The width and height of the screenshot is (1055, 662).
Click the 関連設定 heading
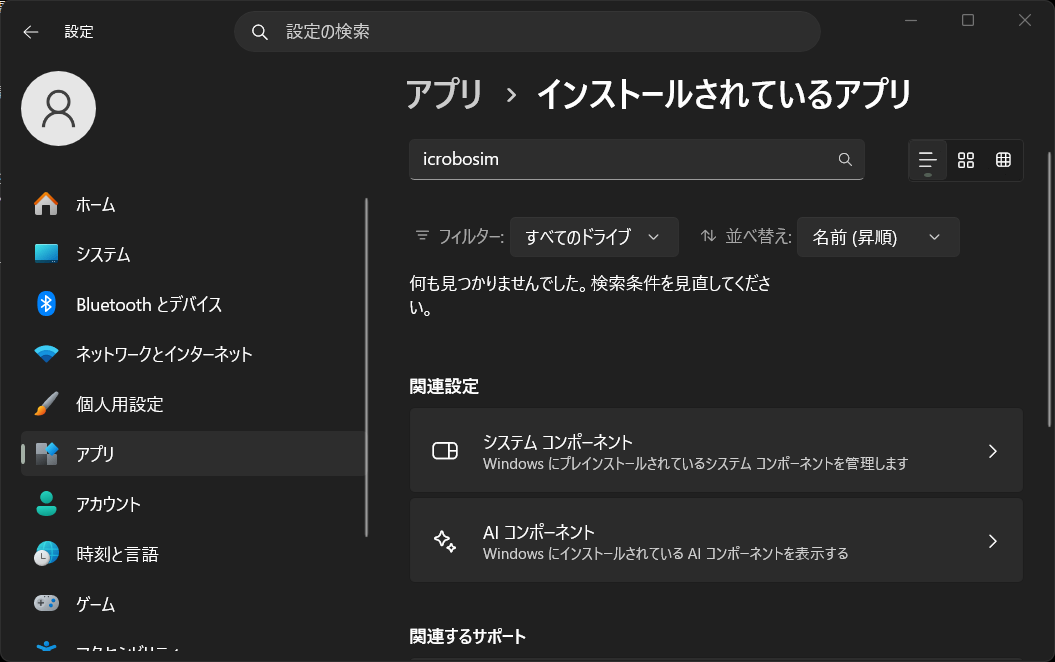[x=444, y=386]
